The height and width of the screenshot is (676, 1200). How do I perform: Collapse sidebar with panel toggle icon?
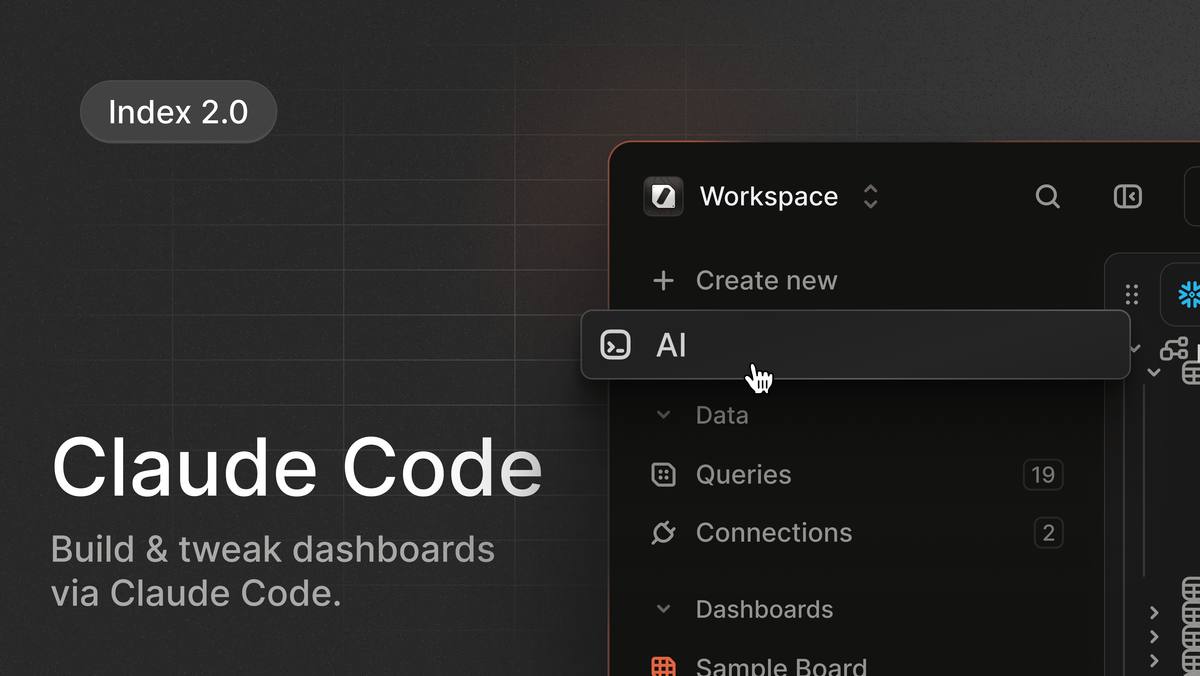click(1128, 196)
